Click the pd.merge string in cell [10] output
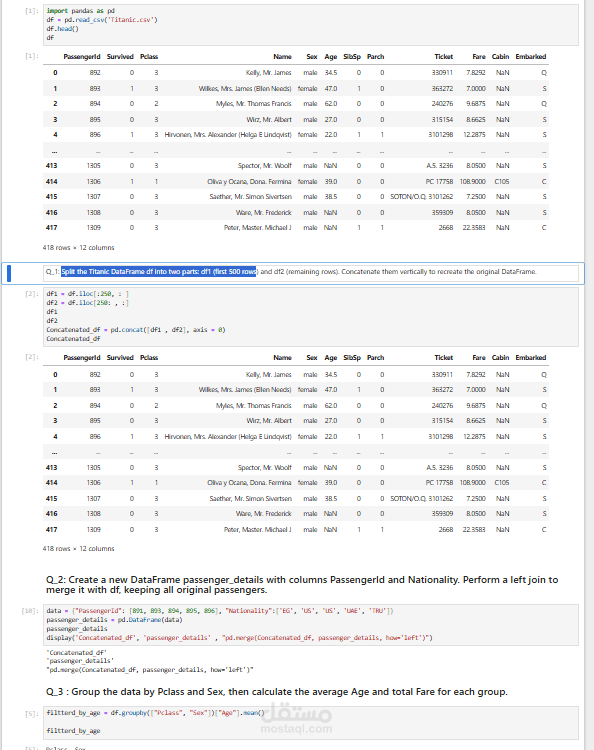The width and height of the screenshot is (594, 750). 150,670
